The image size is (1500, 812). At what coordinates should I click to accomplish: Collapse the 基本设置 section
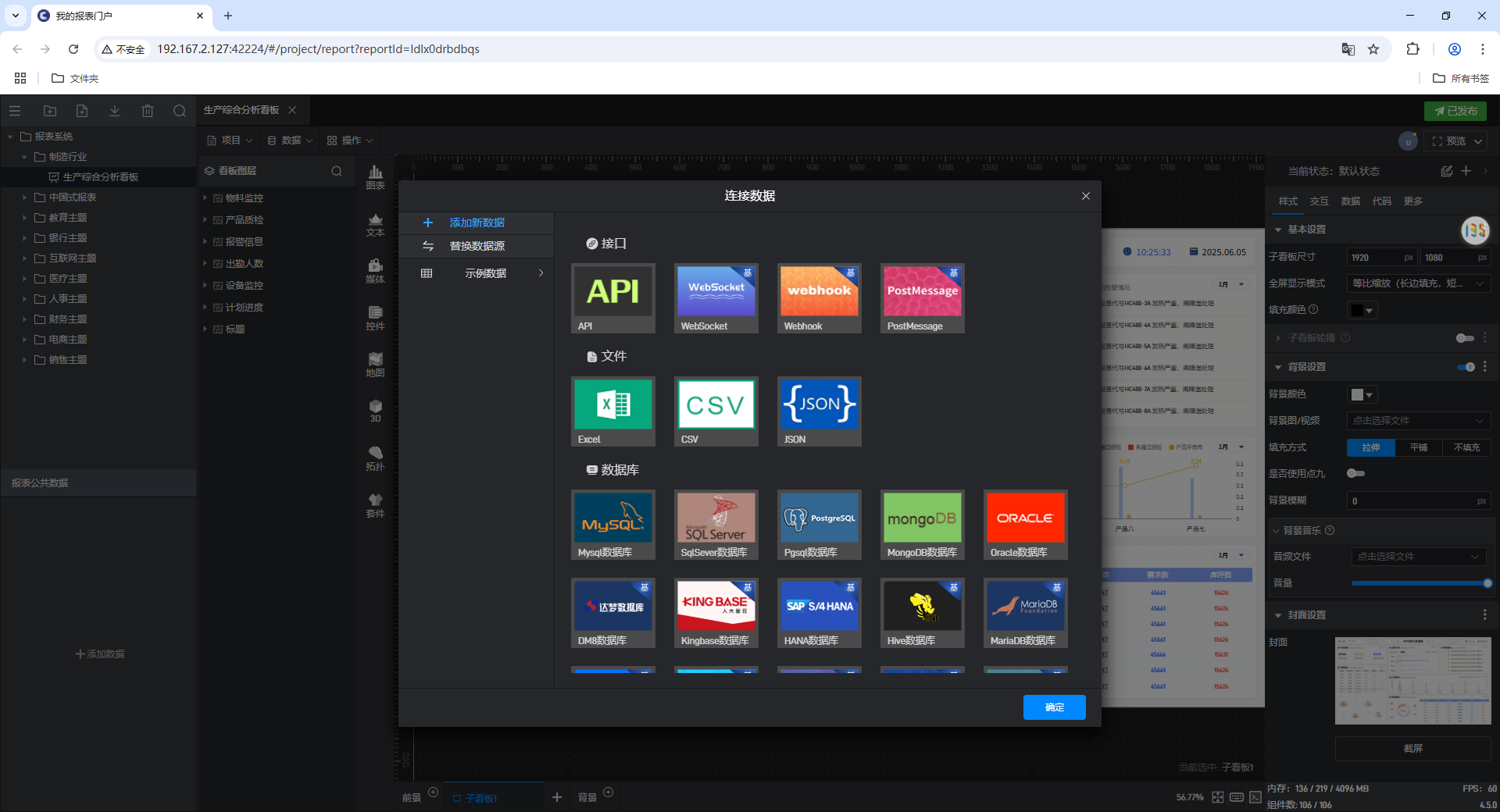click(1278, 230)
